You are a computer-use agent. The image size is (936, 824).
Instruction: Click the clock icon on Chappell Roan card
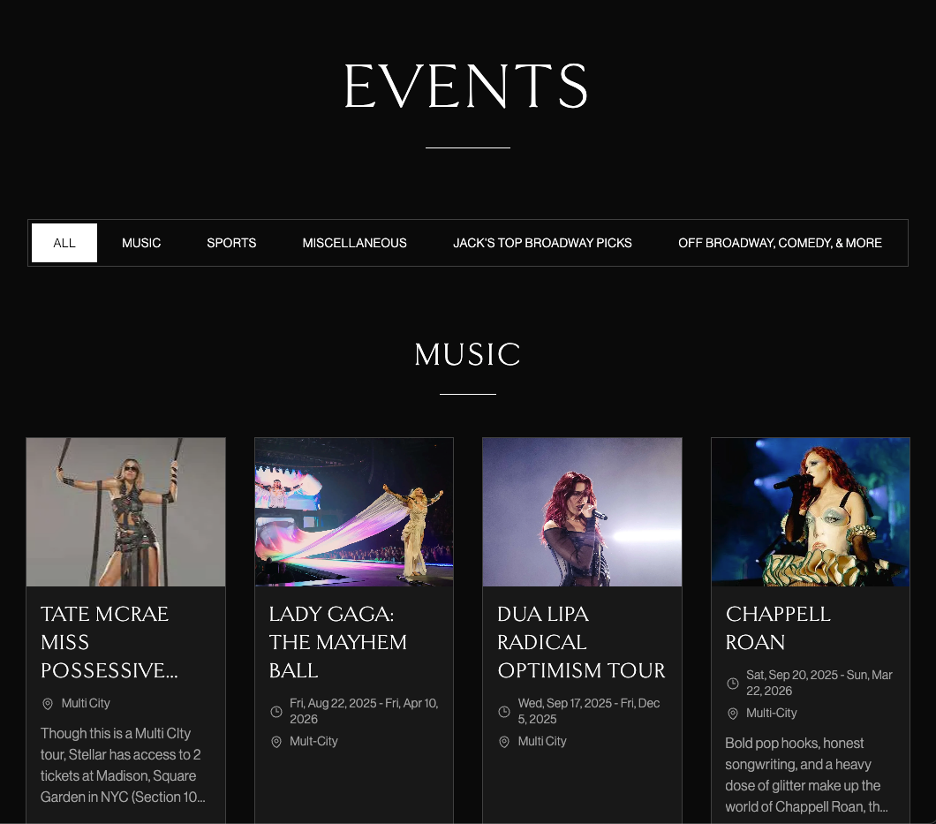pos(733,683)
